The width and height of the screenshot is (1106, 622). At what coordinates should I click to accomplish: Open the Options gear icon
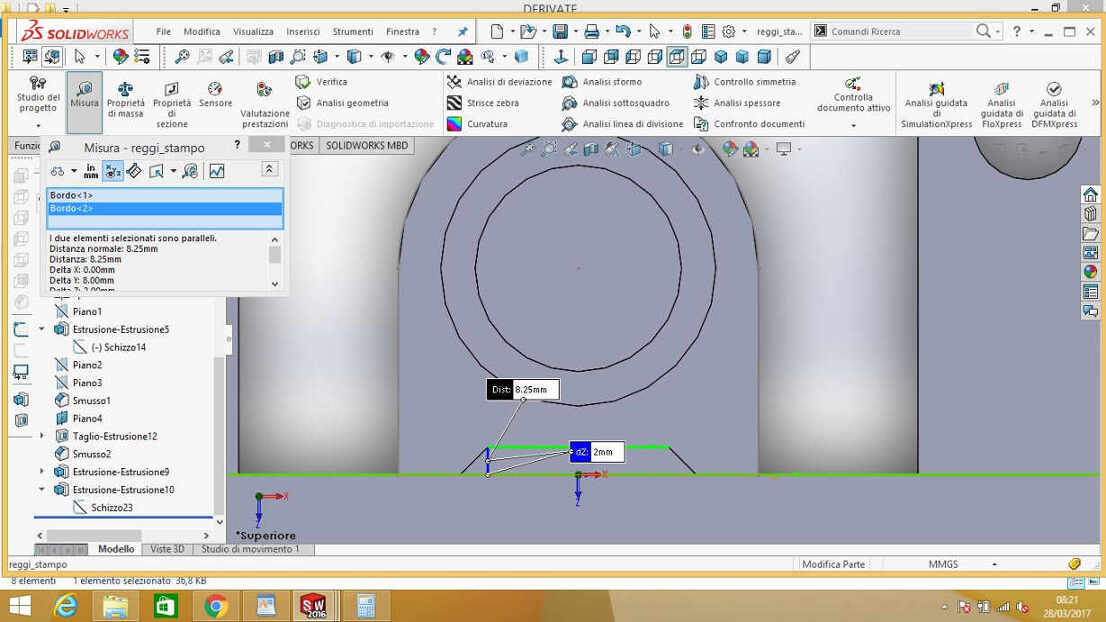(x=729, y=31)
